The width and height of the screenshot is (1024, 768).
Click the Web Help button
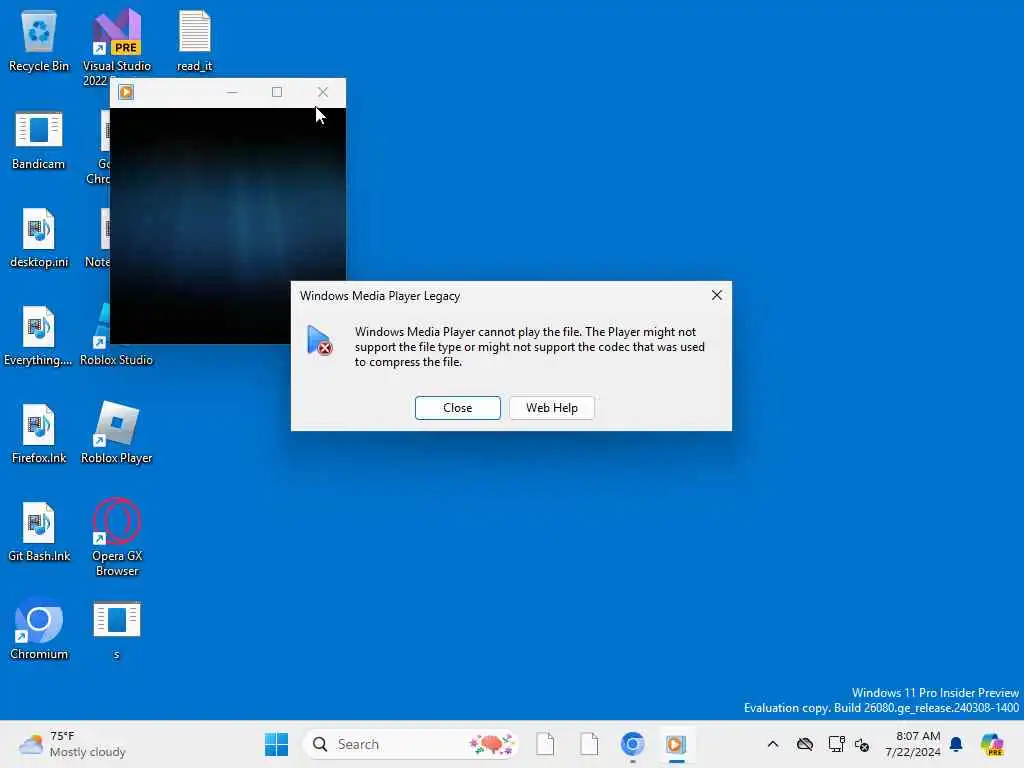coord(552,408)
